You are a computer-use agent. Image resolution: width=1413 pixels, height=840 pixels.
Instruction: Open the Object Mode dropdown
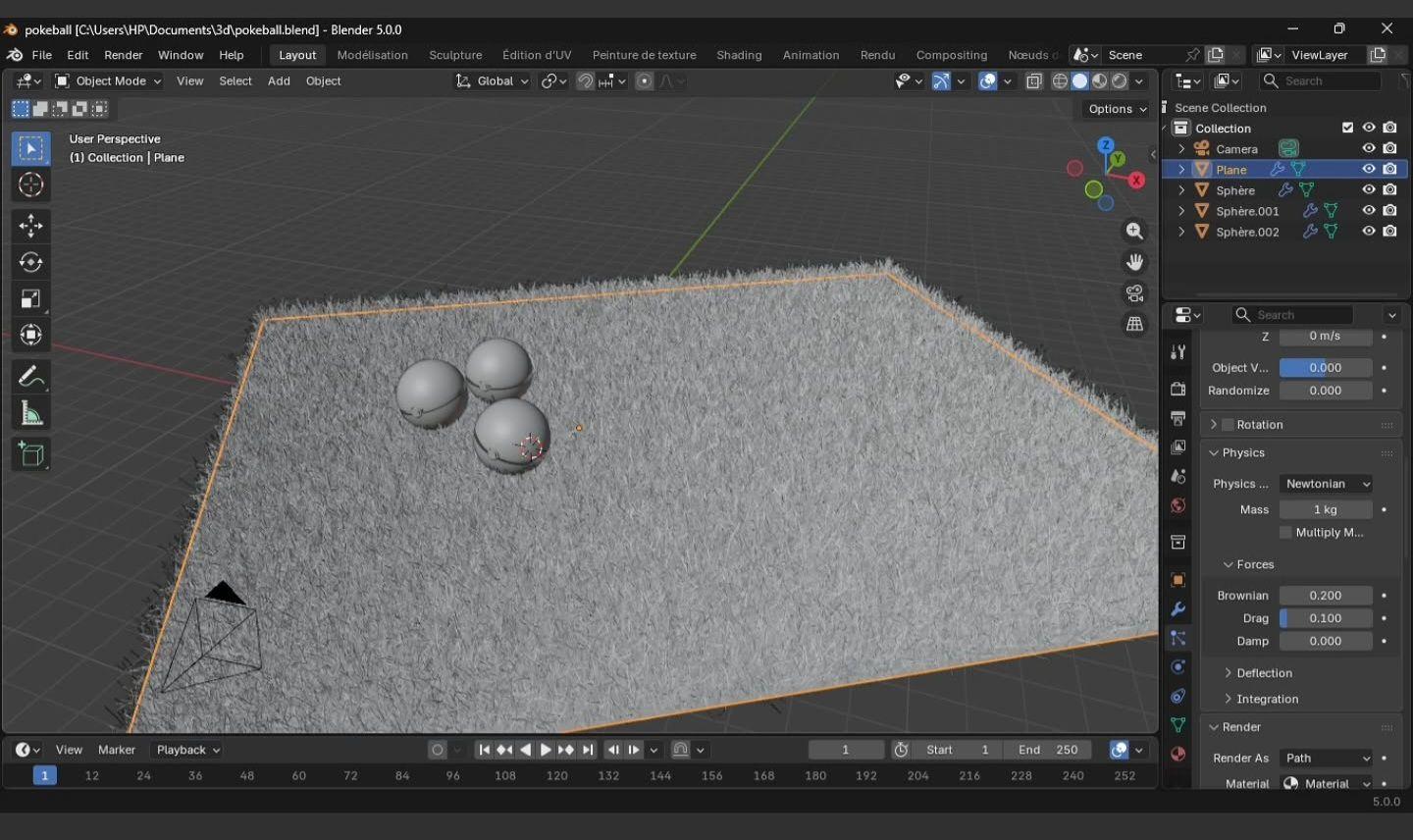pos(108,81)
